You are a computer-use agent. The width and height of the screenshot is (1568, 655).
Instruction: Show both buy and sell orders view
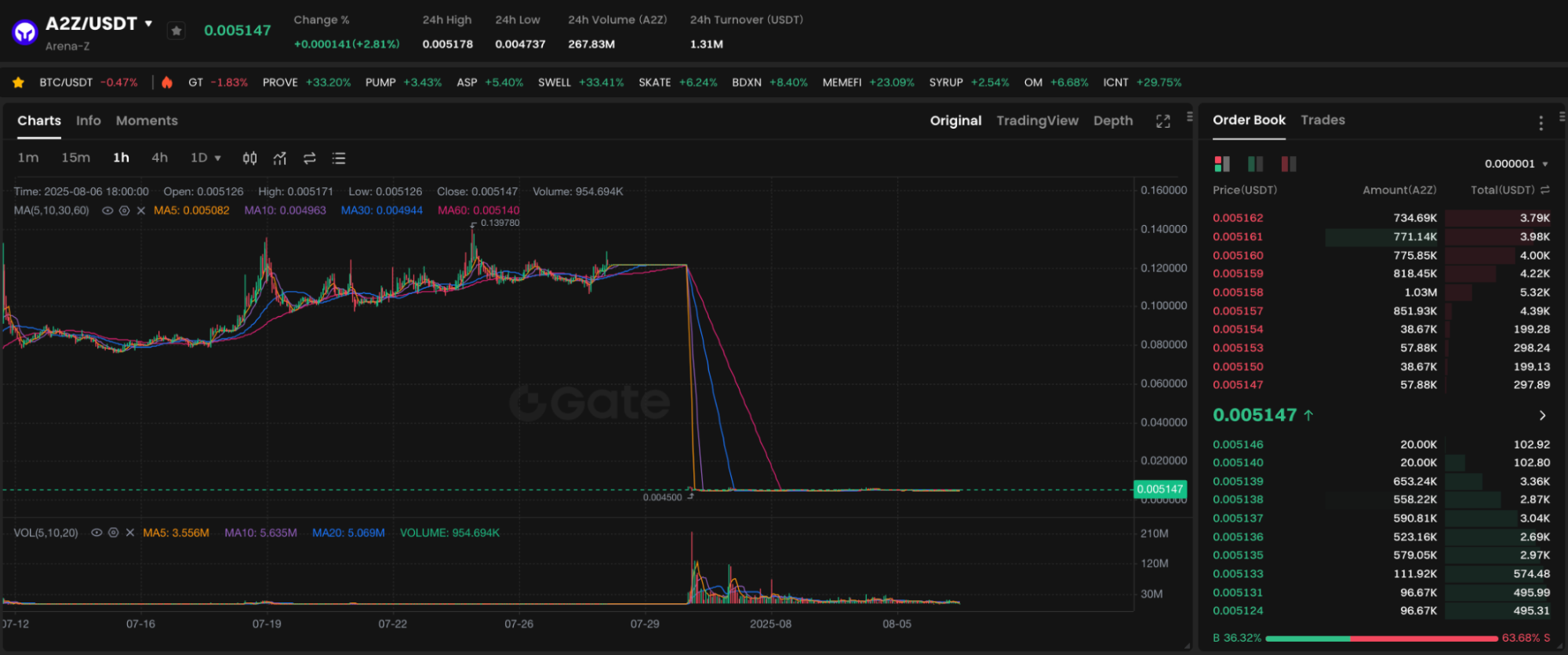coord(1222,164)
